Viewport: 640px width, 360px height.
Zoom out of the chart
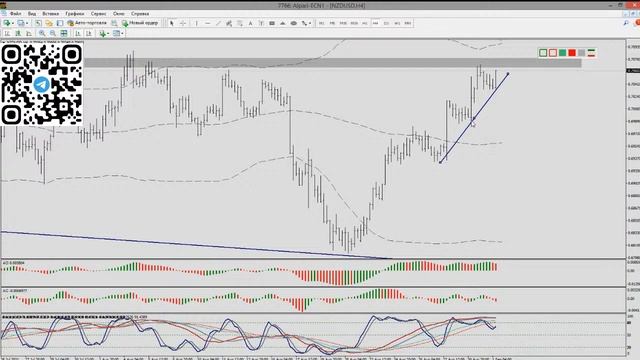(x=53, y=33)
